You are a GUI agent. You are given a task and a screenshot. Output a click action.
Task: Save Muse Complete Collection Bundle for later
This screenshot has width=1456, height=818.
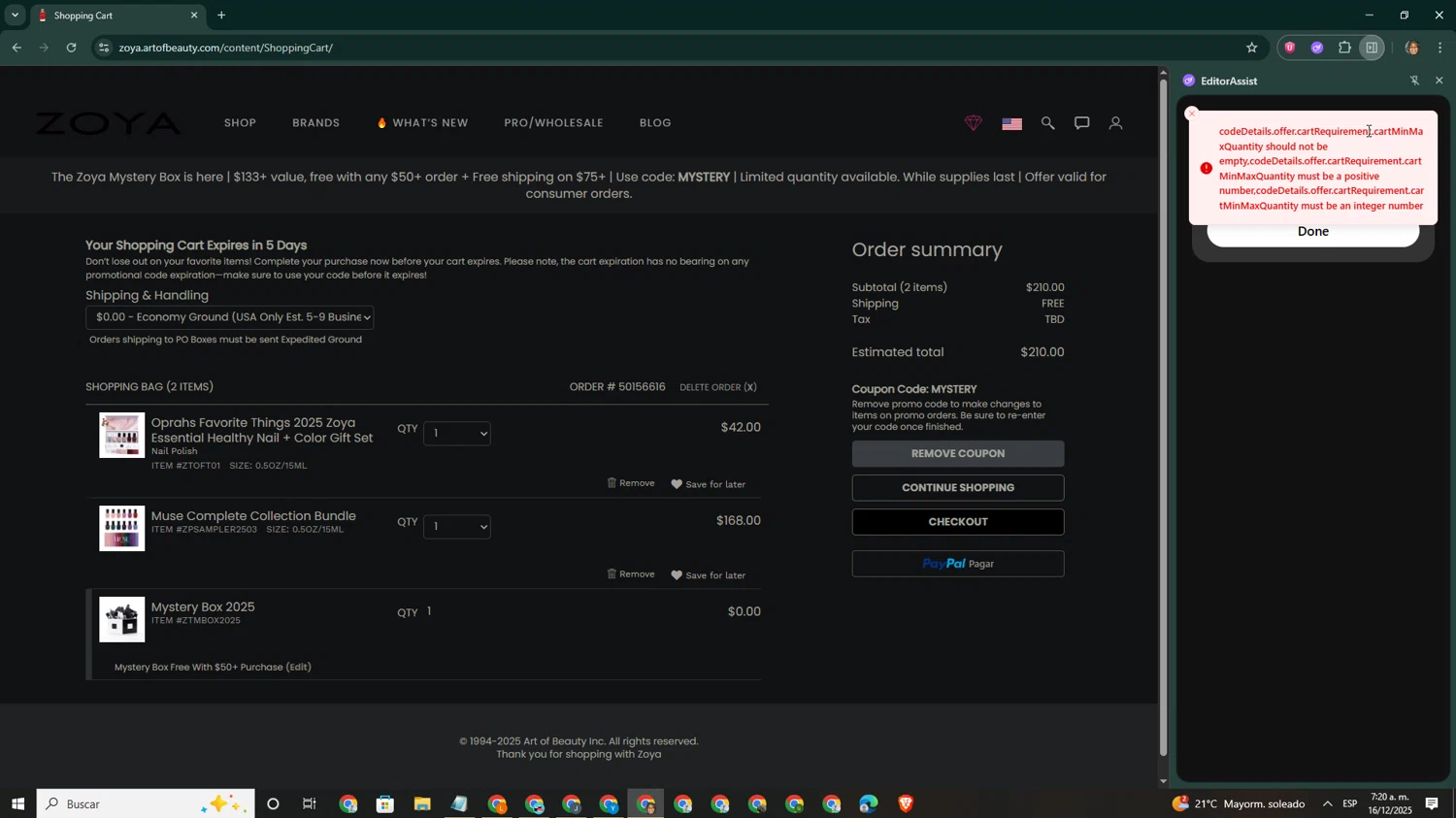pos(709,575)
